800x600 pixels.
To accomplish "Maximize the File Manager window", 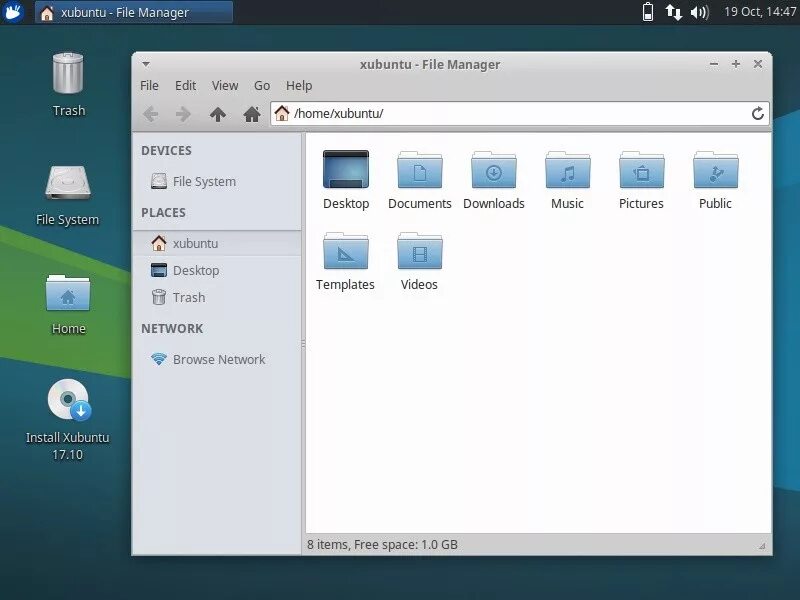I will point(736,64).
